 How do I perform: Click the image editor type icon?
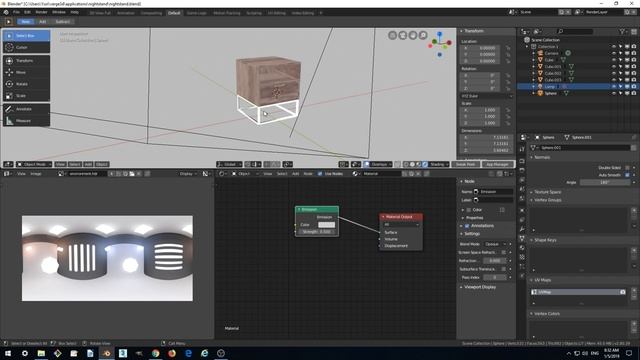click(7, 173)
